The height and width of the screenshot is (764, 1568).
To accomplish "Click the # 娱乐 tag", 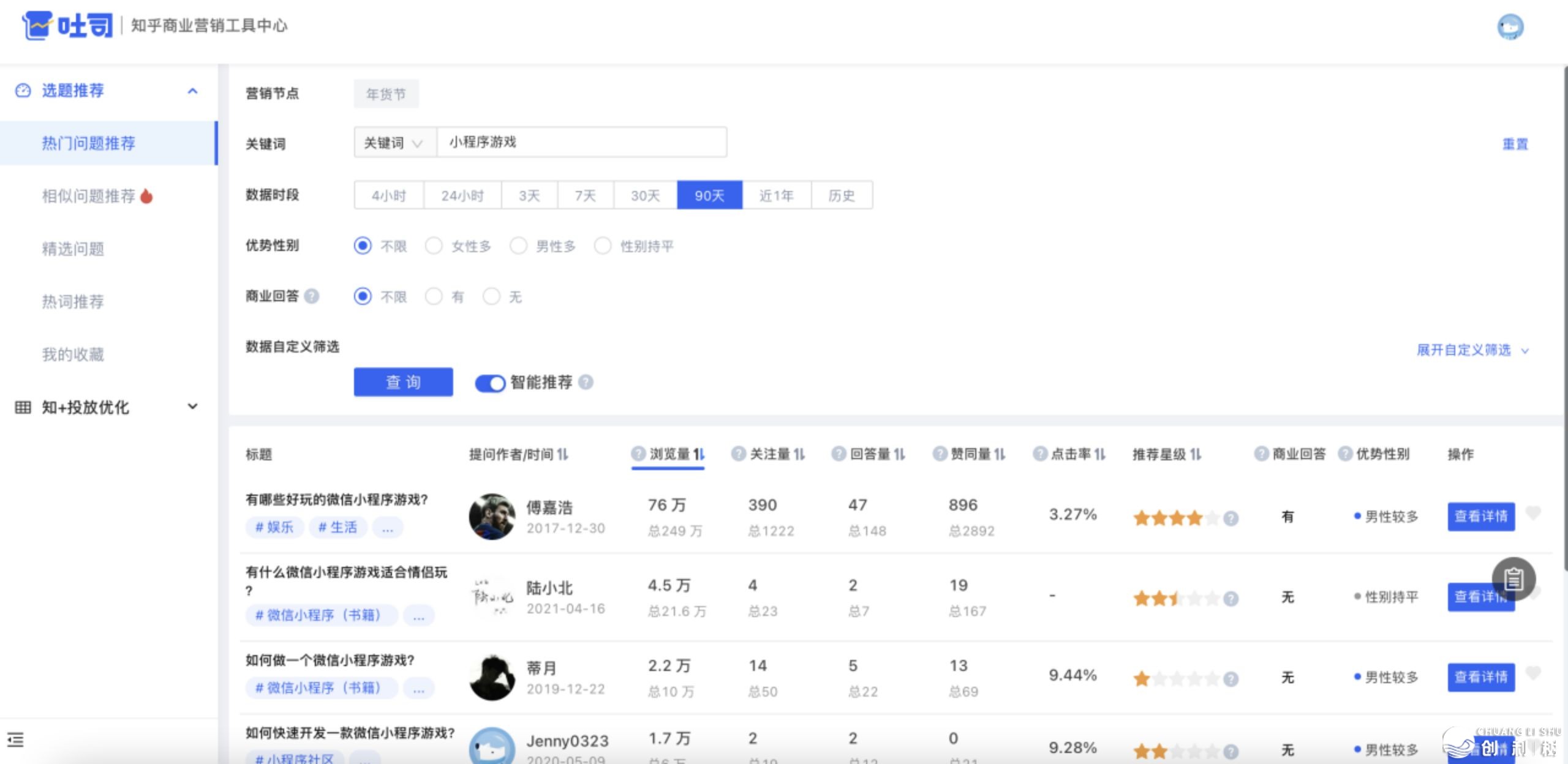I will 274,527.
